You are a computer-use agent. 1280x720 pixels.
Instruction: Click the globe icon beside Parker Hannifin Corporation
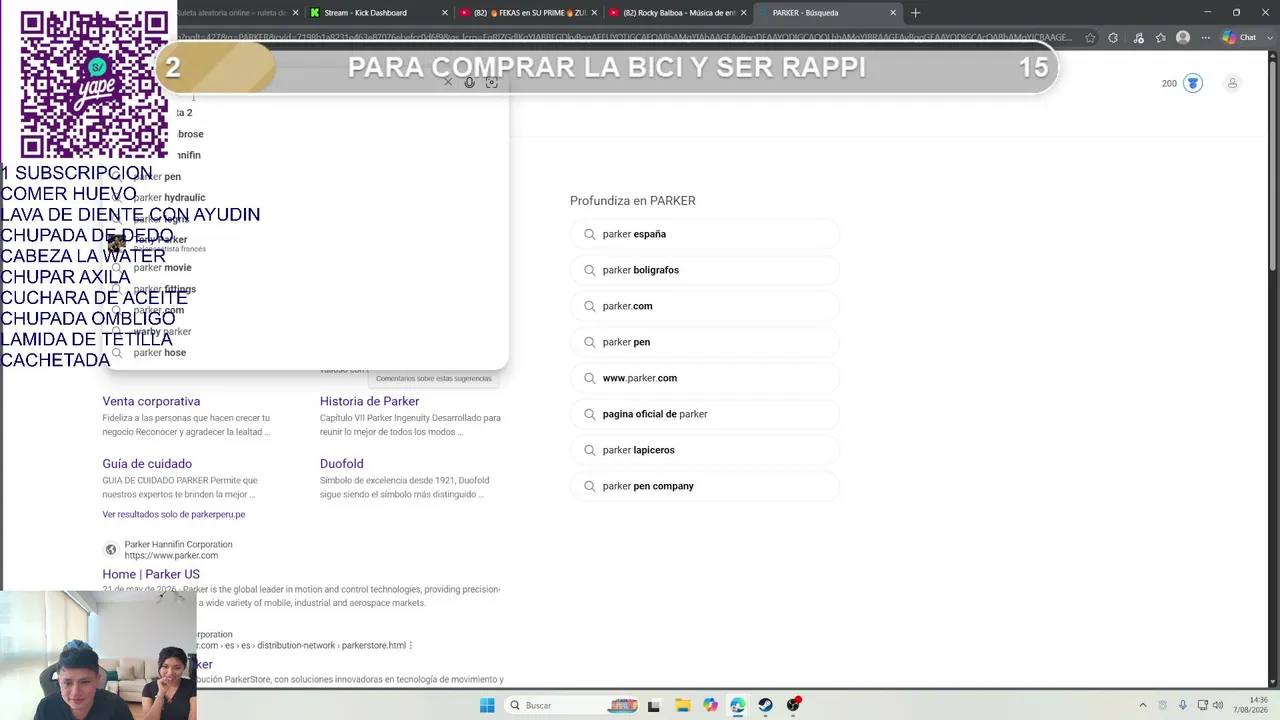point(111,550)
